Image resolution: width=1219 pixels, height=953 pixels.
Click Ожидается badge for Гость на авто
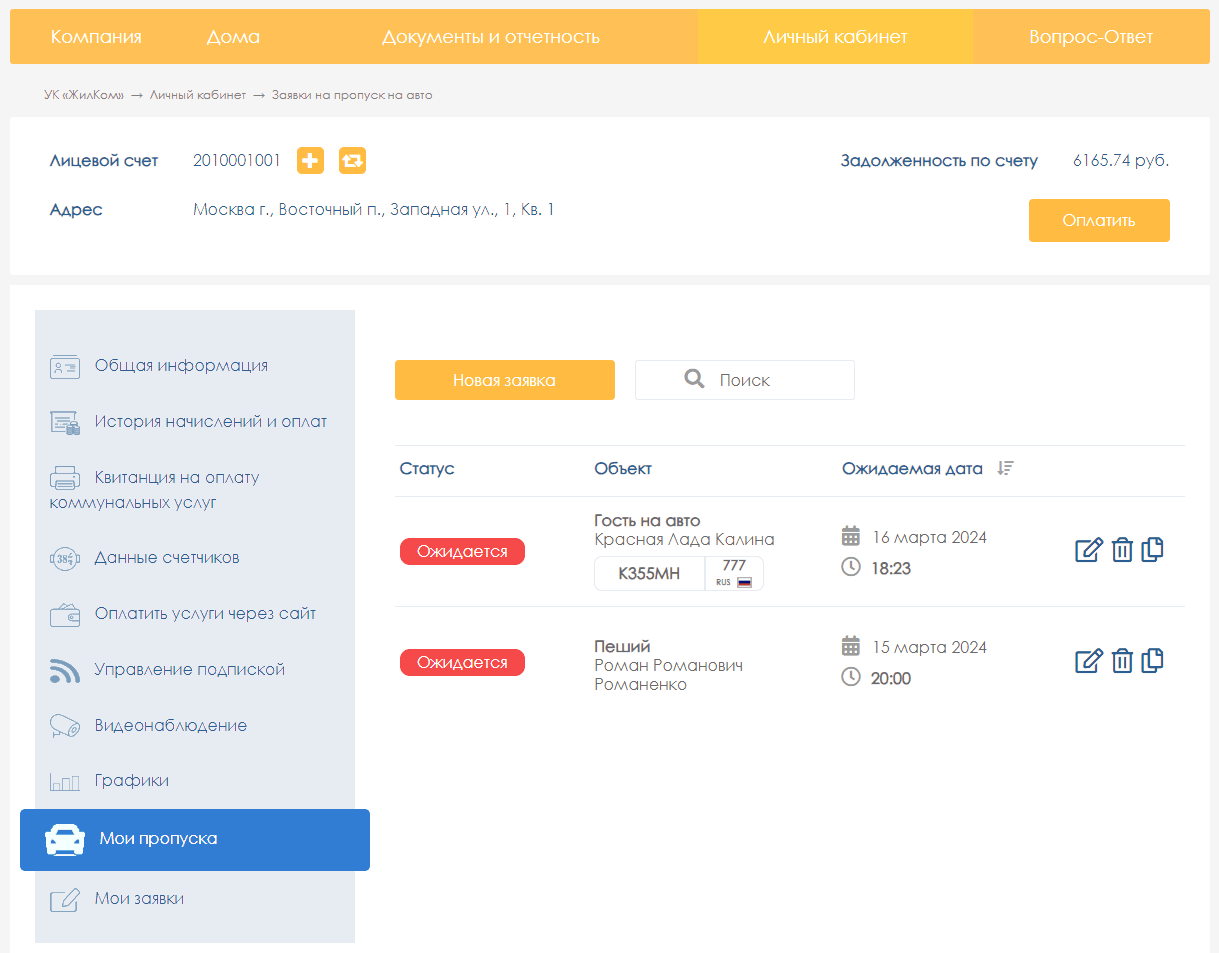462,552
